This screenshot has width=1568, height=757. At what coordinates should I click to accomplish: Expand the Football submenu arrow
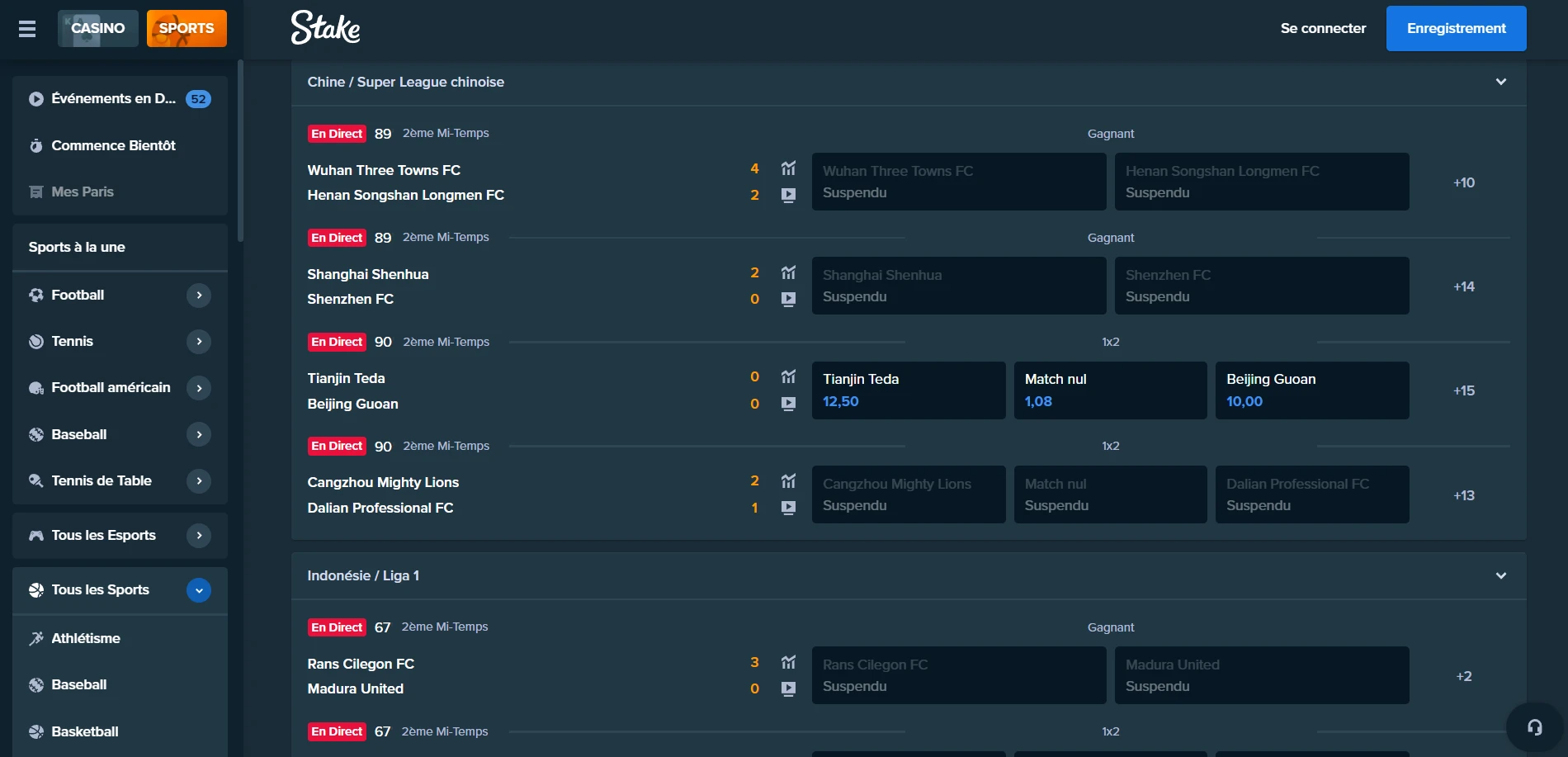(x=199, y=295)
